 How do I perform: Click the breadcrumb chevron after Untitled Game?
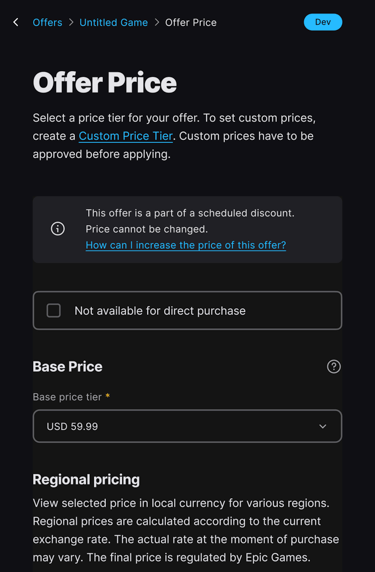157,22
